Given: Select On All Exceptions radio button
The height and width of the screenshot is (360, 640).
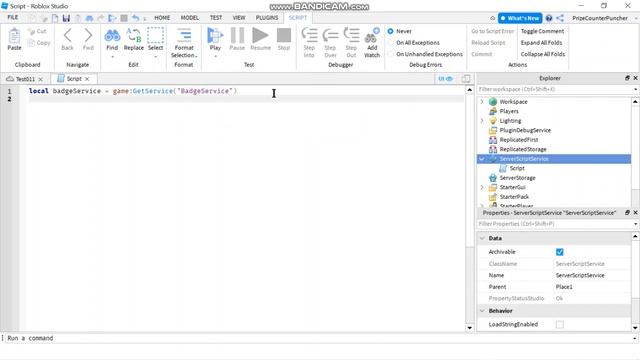Looking at the screenshot, I should click(391, 42).
